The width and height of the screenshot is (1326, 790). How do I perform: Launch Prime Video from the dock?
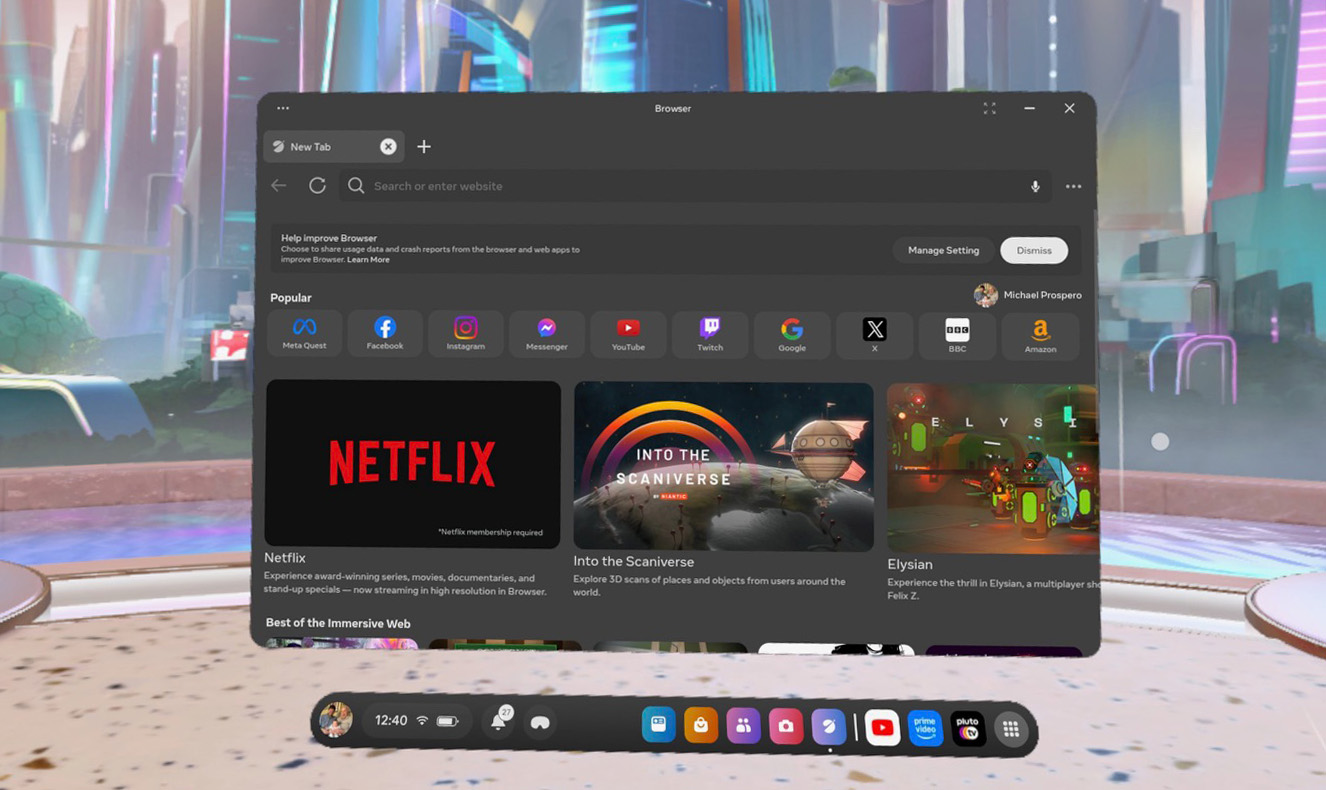point(925,728)
